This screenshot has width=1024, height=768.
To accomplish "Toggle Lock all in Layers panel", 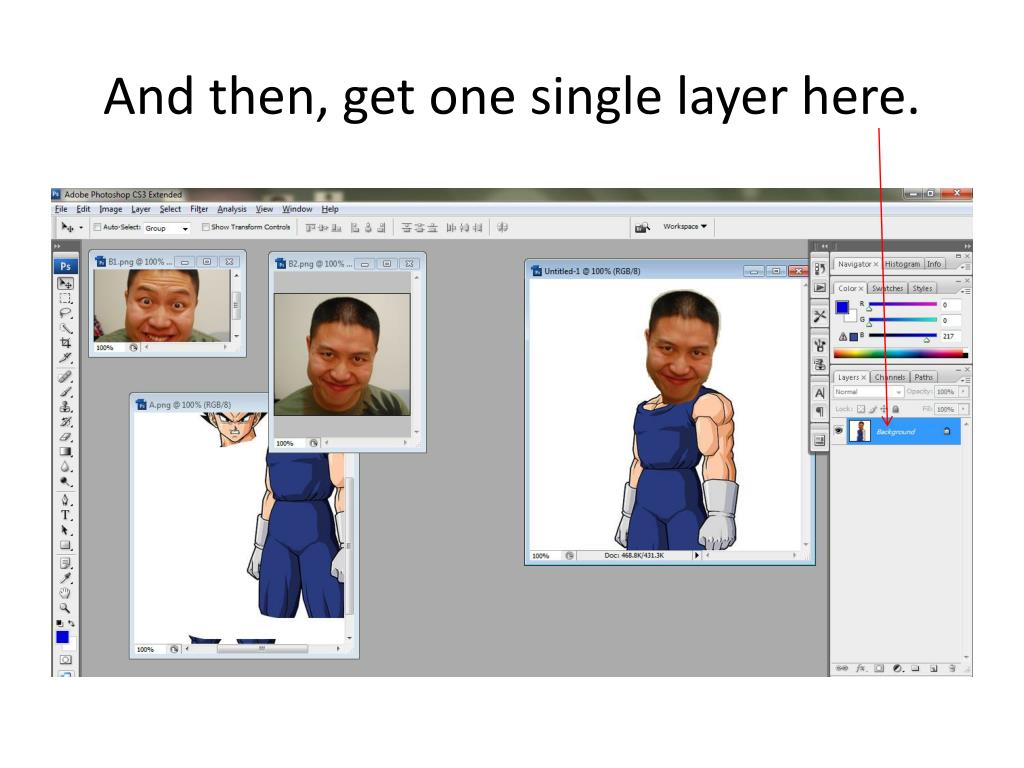I will tap(895, 409).
